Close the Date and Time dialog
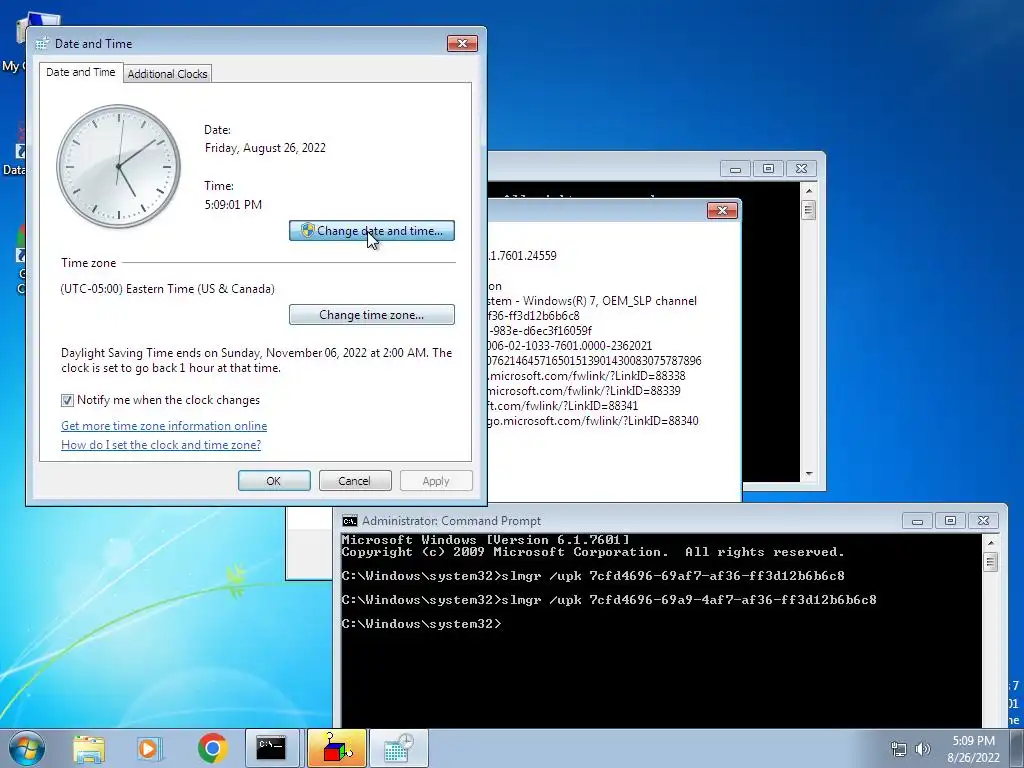 (462, 44)
